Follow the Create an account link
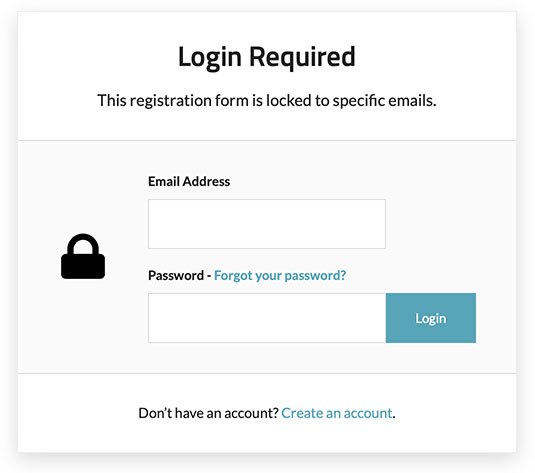 [336, 413]
